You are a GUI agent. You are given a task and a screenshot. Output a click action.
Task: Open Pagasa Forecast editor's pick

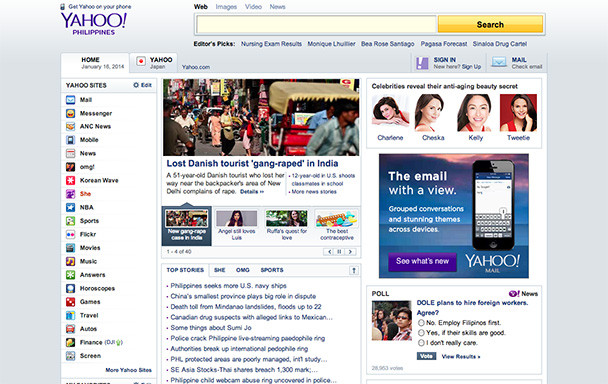(444, 44)
